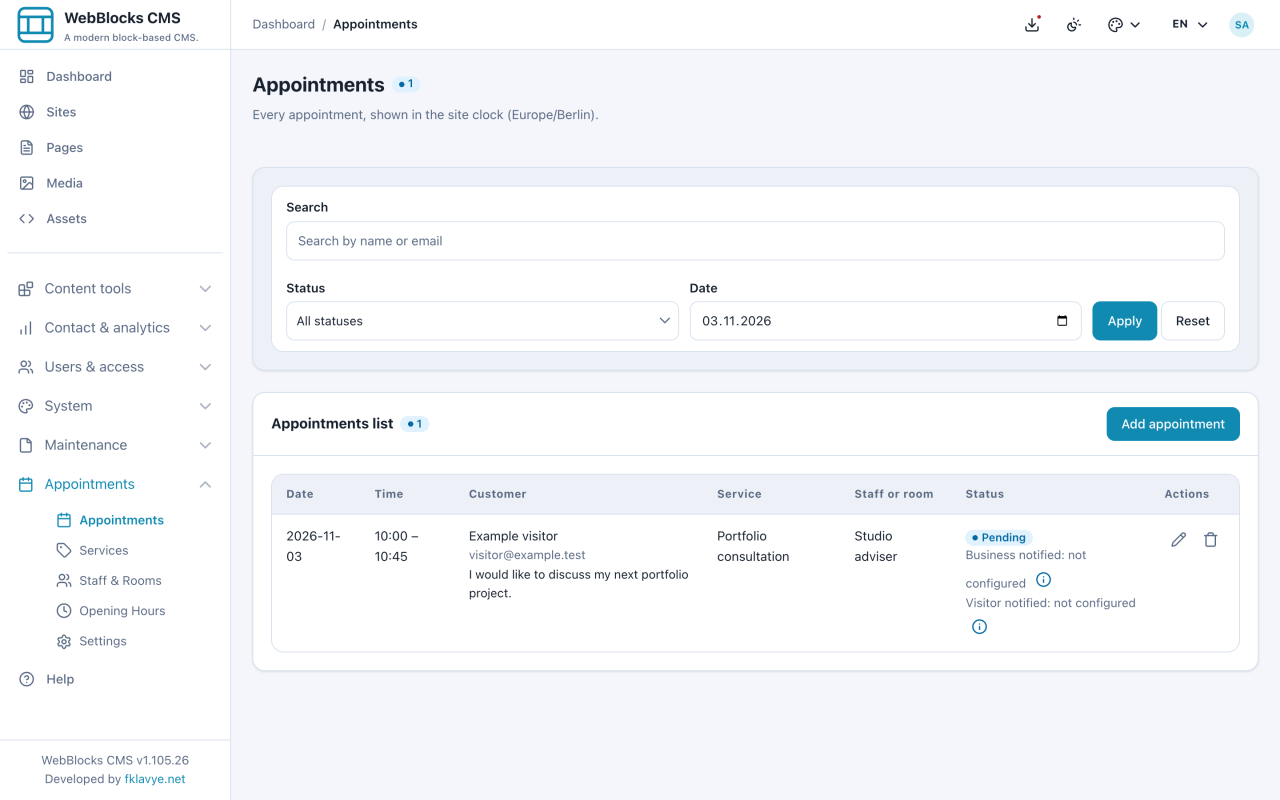Viewport: 1280px width, 800px height.
Task: Toggle the dark mode icon in header
Action: tap(1074, 24)
